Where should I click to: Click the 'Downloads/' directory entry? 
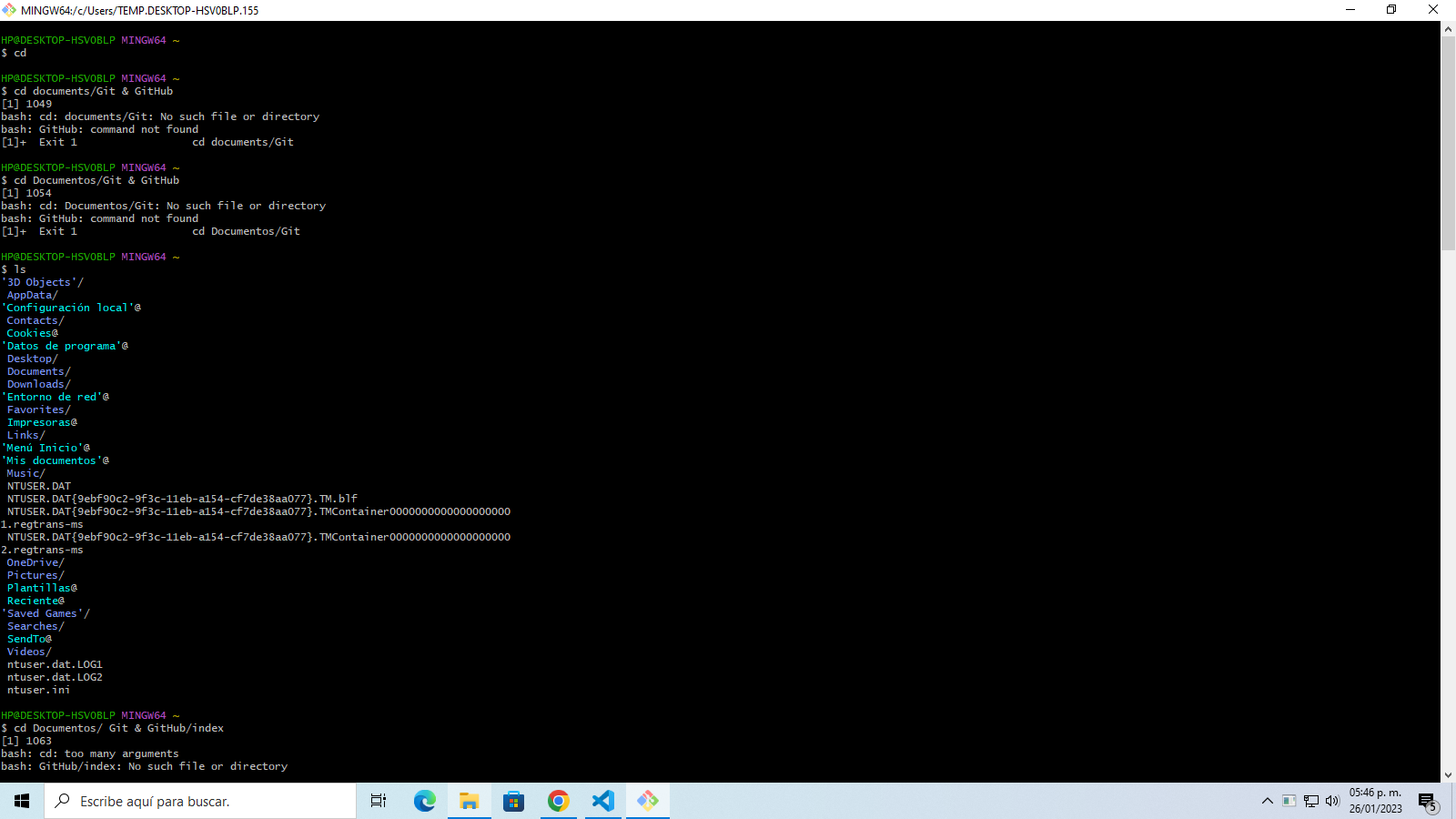[x=38, y=384]
